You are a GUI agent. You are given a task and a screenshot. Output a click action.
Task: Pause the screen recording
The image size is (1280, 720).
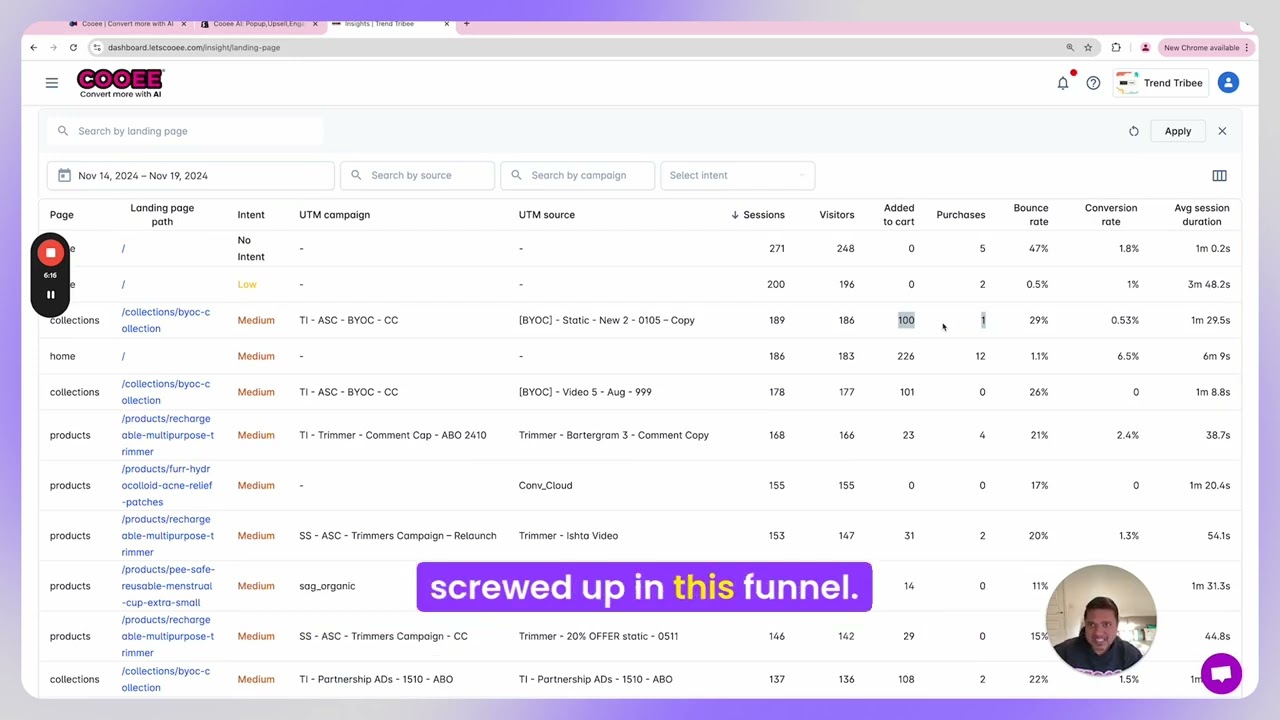pyautogui.click(x=50, y=295)
